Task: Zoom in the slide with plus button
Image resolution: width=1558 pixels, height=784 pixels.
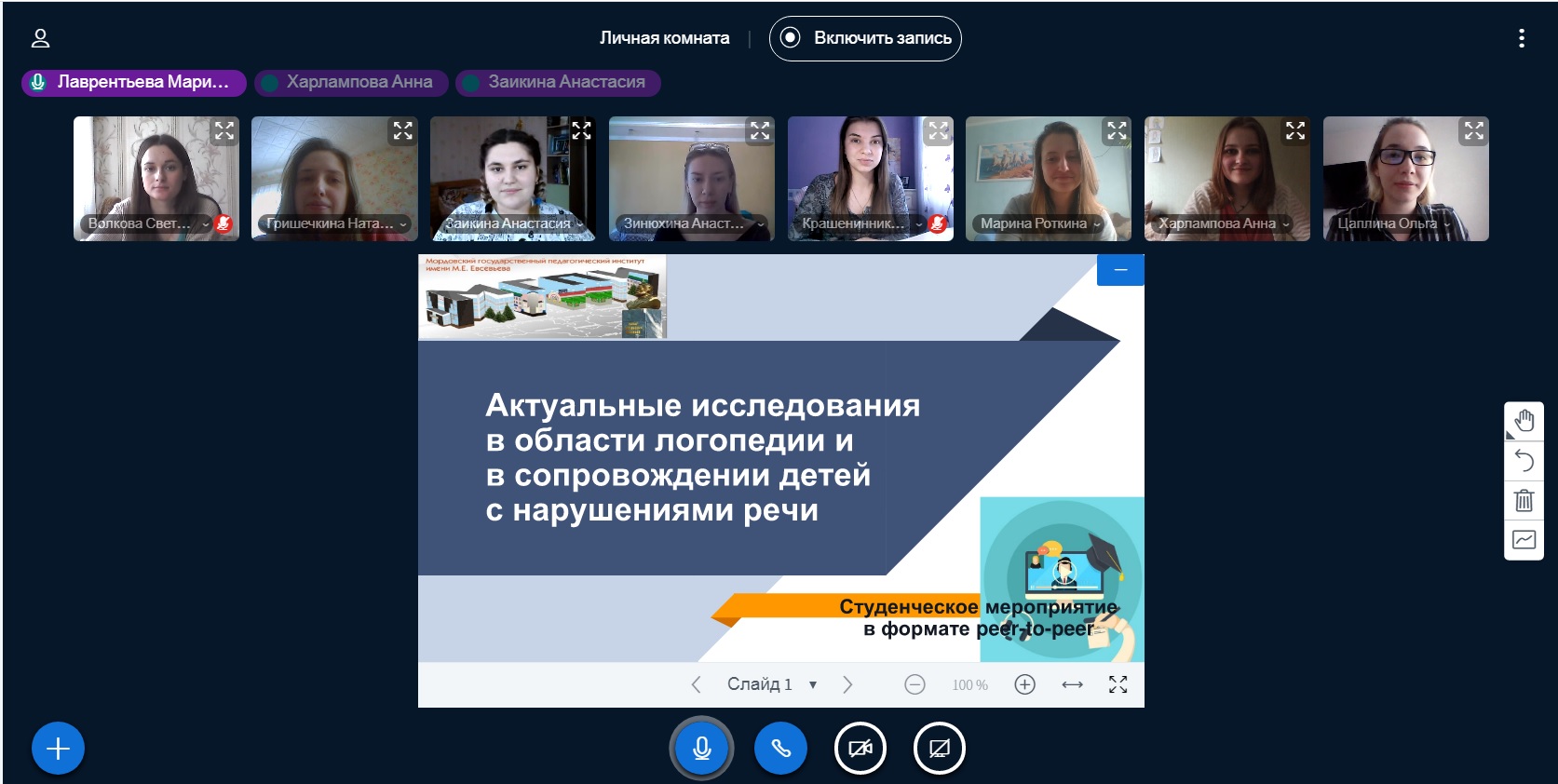Action: tap(1024, 684)
